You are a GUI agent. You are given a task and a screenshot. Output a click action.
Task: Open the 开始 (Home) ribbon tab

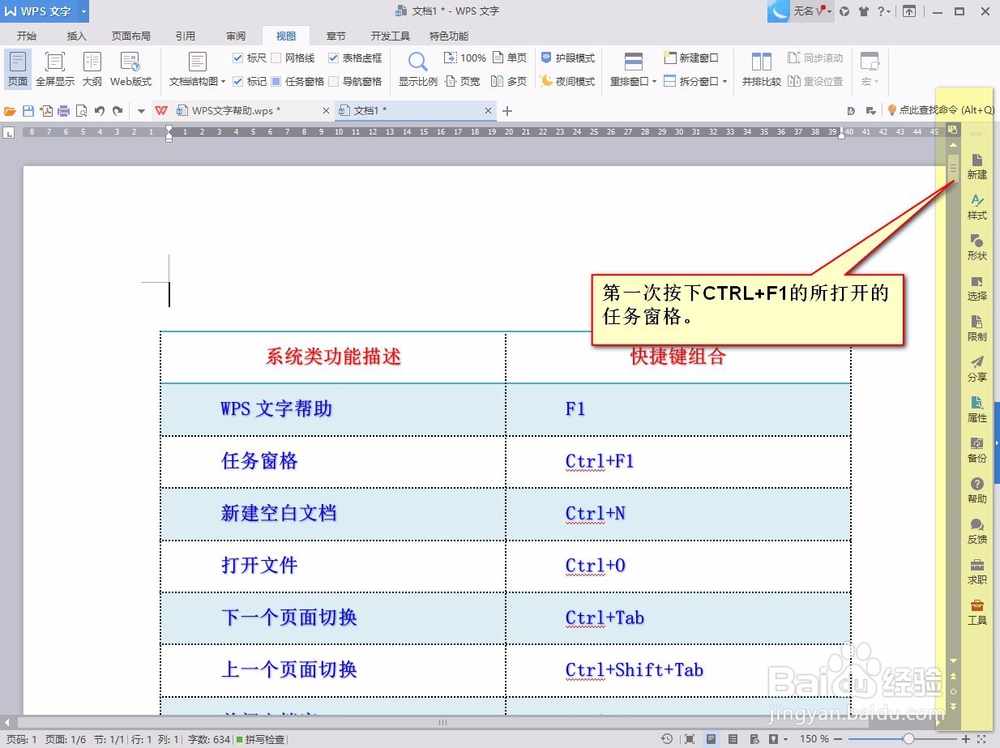(x=27, y=36)
